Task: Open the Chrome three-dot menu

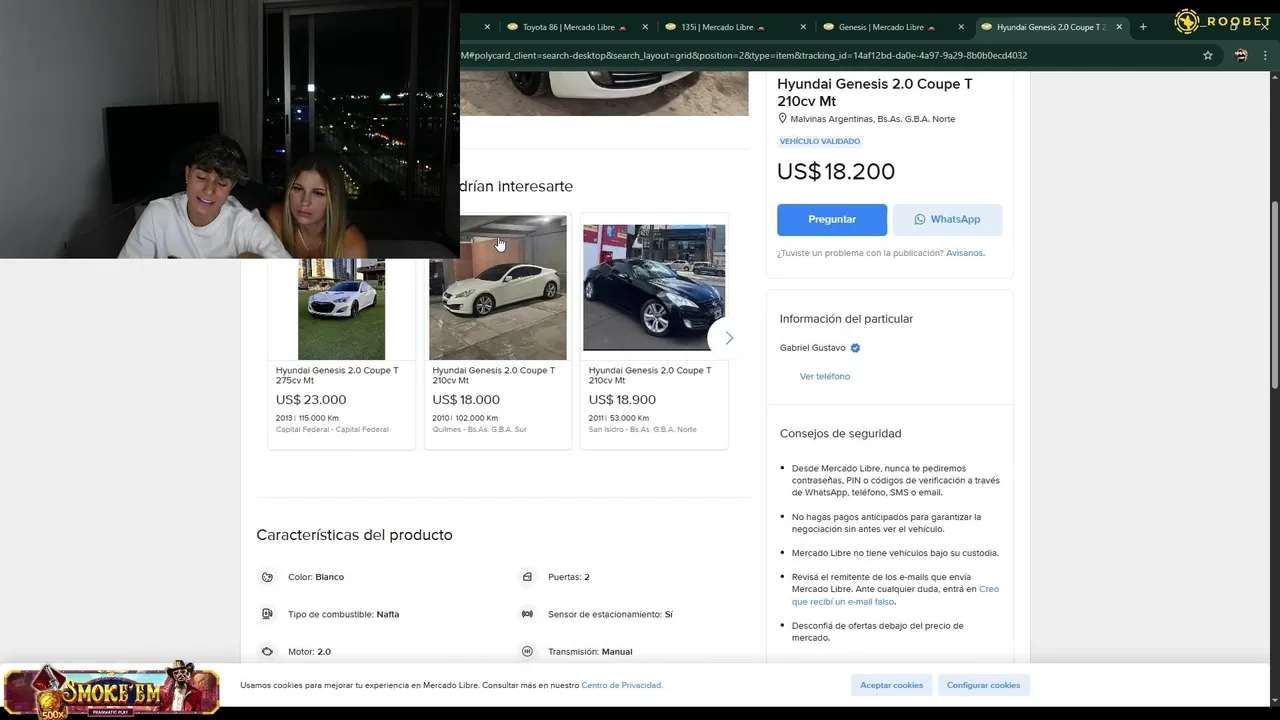Action: click(x=1267, y=55)
